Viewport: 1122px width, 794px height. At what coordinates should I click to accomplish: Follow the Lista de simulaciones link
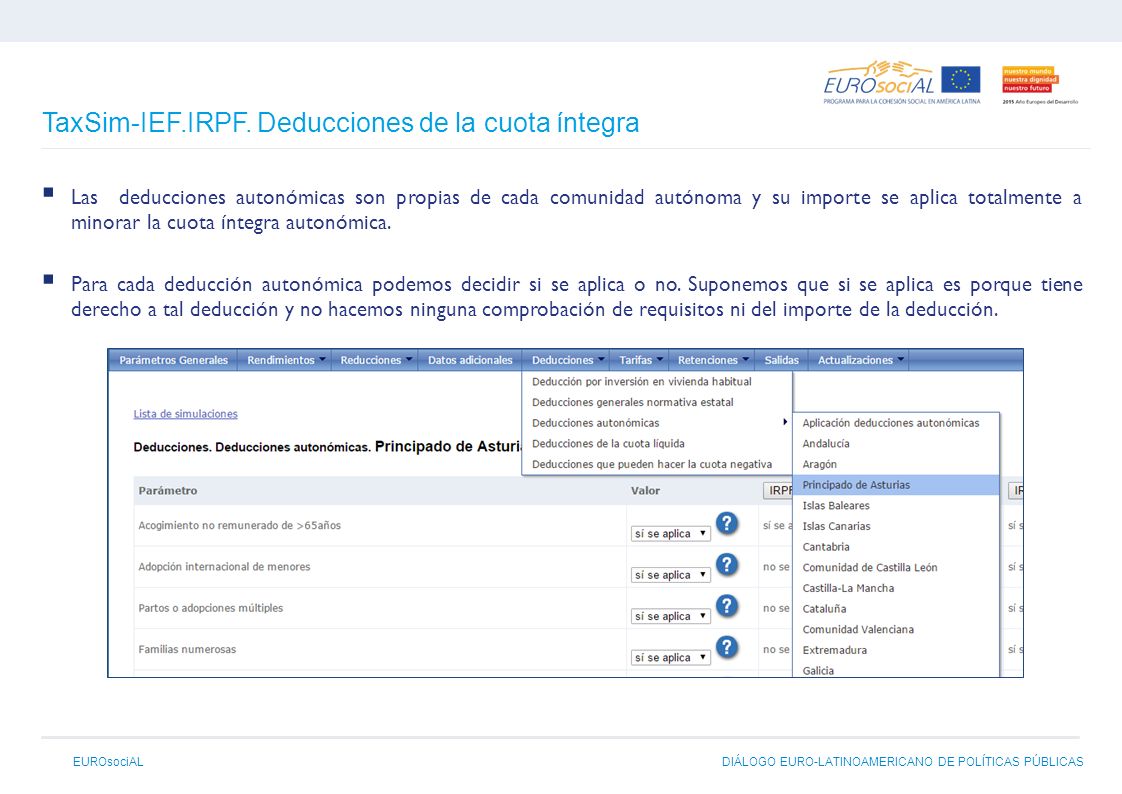[x=185, y=414]
